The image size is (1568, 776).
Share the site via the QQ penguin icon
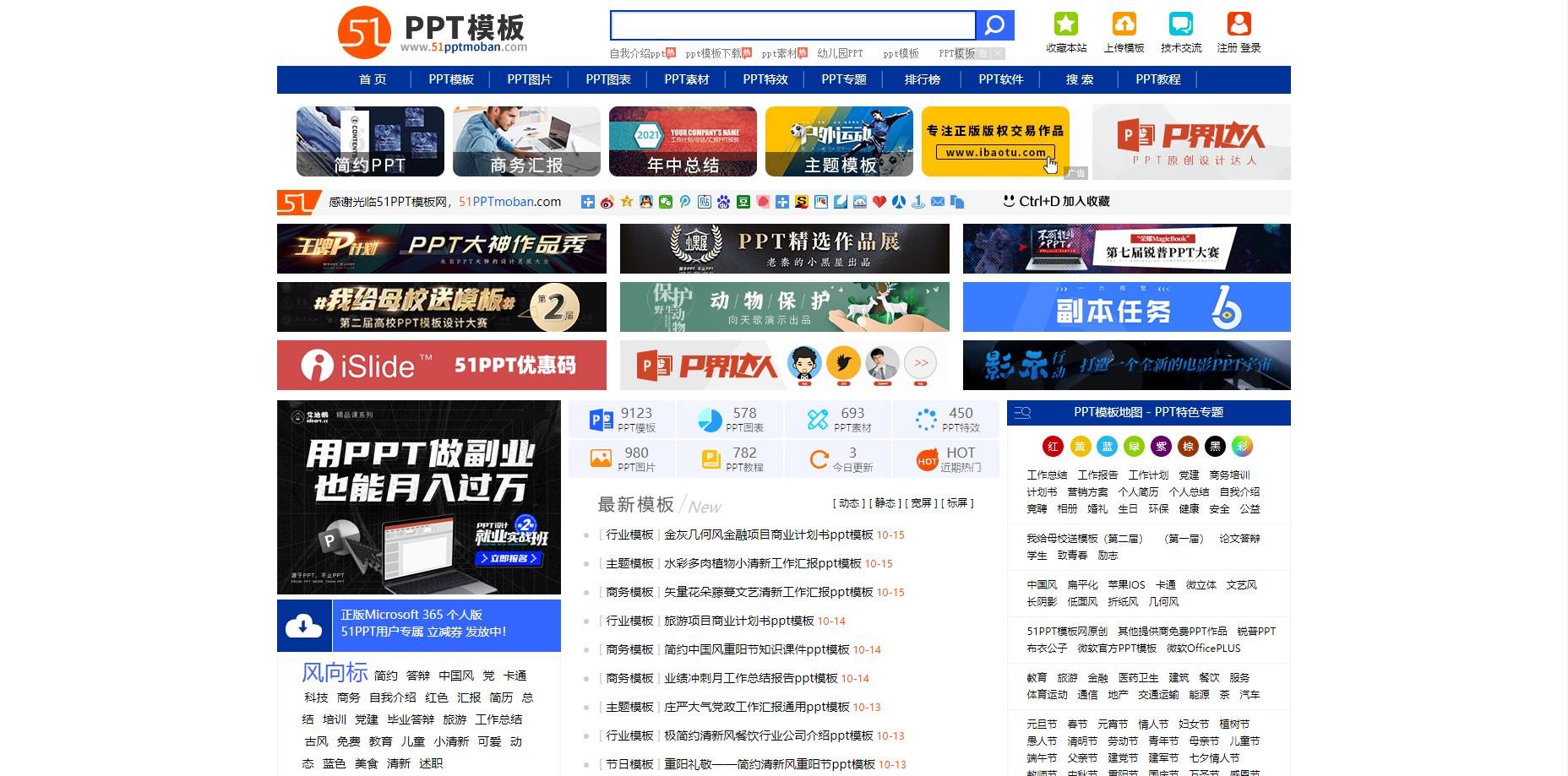645,202
